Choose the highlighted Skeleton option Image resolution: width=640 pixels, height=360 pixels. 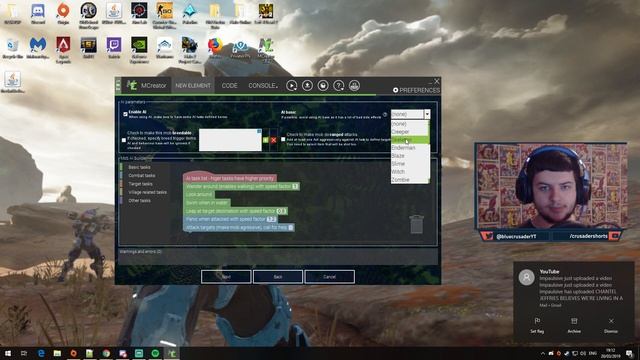click(410, 140)
